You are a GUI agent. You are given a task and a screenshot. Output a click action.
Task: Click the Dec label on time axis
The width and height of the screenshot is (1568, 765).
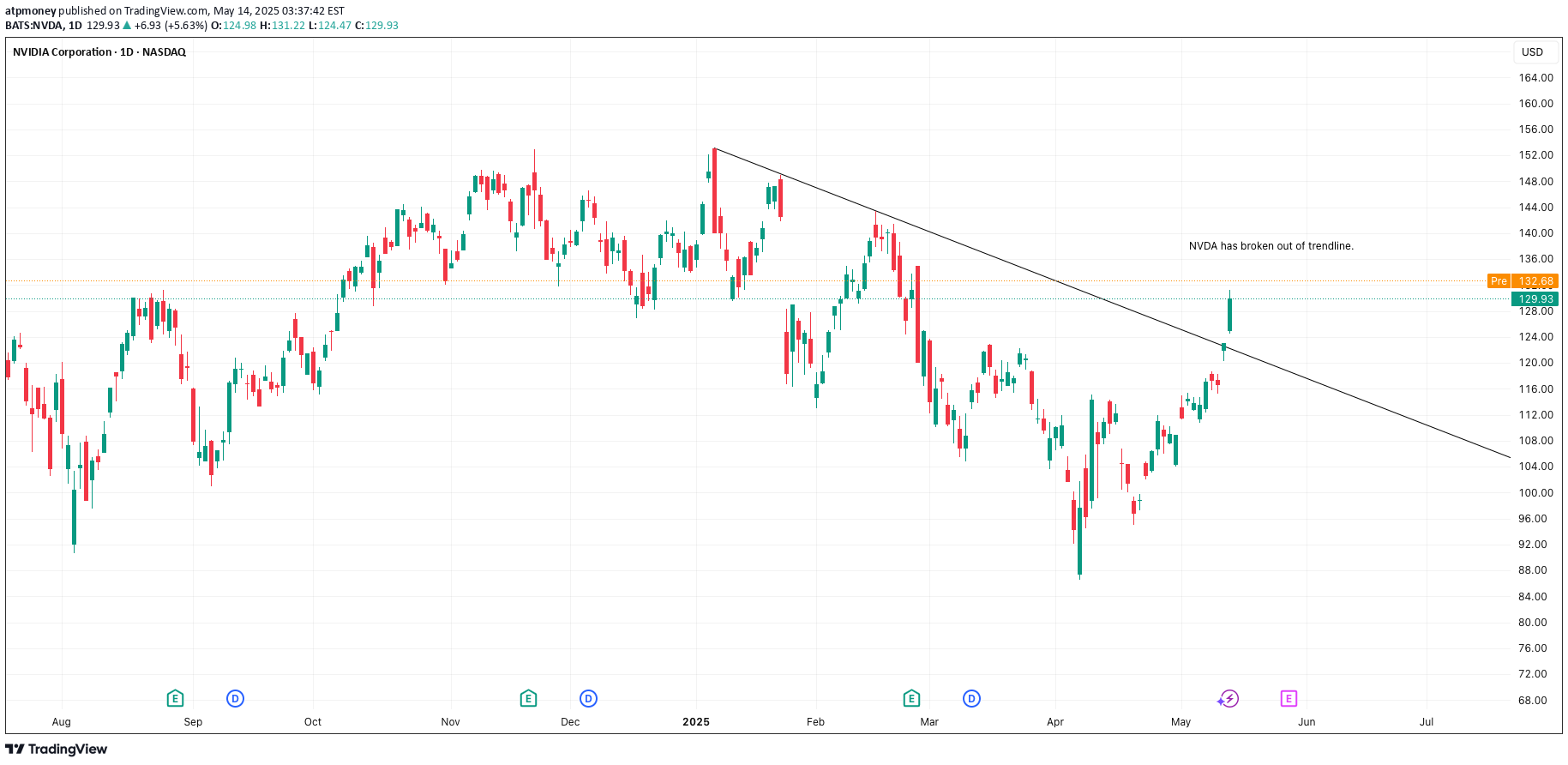[570, 722]
